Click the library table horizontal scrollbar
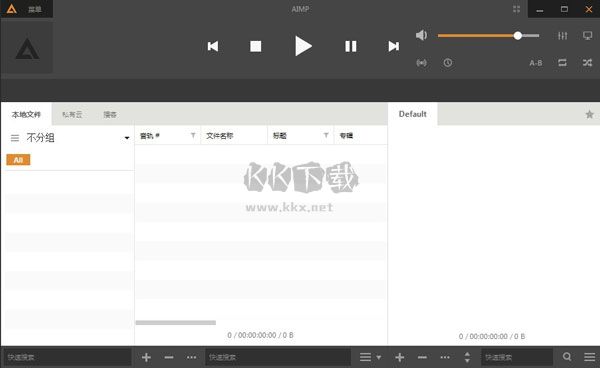 [176, 322]
